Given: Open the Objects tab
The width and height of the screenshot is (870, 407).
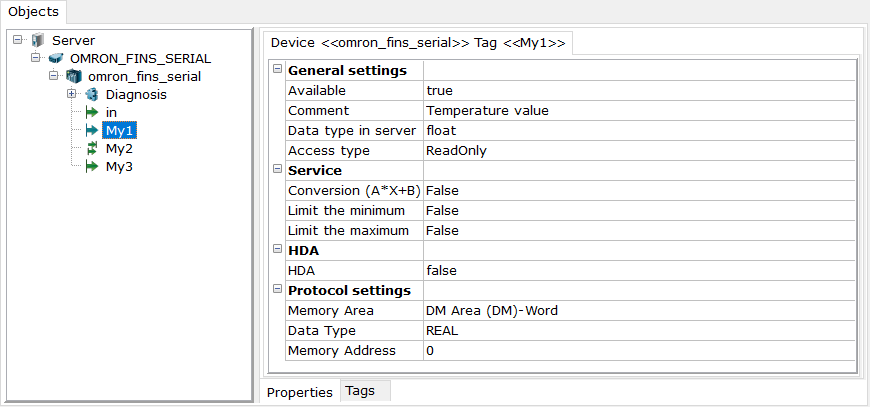Looking at the screenshot, I should 33,12.
